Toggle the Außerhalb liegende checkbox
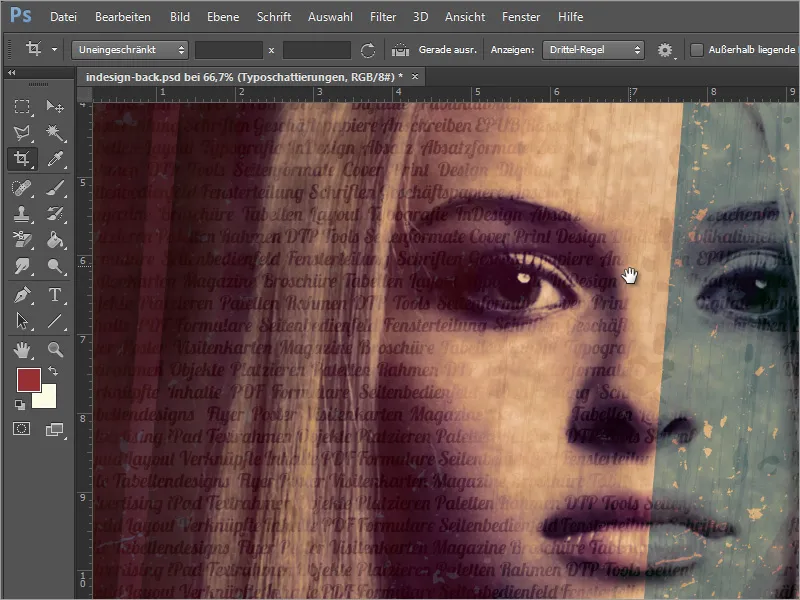 pyautogui.click(x=696, y=49)
